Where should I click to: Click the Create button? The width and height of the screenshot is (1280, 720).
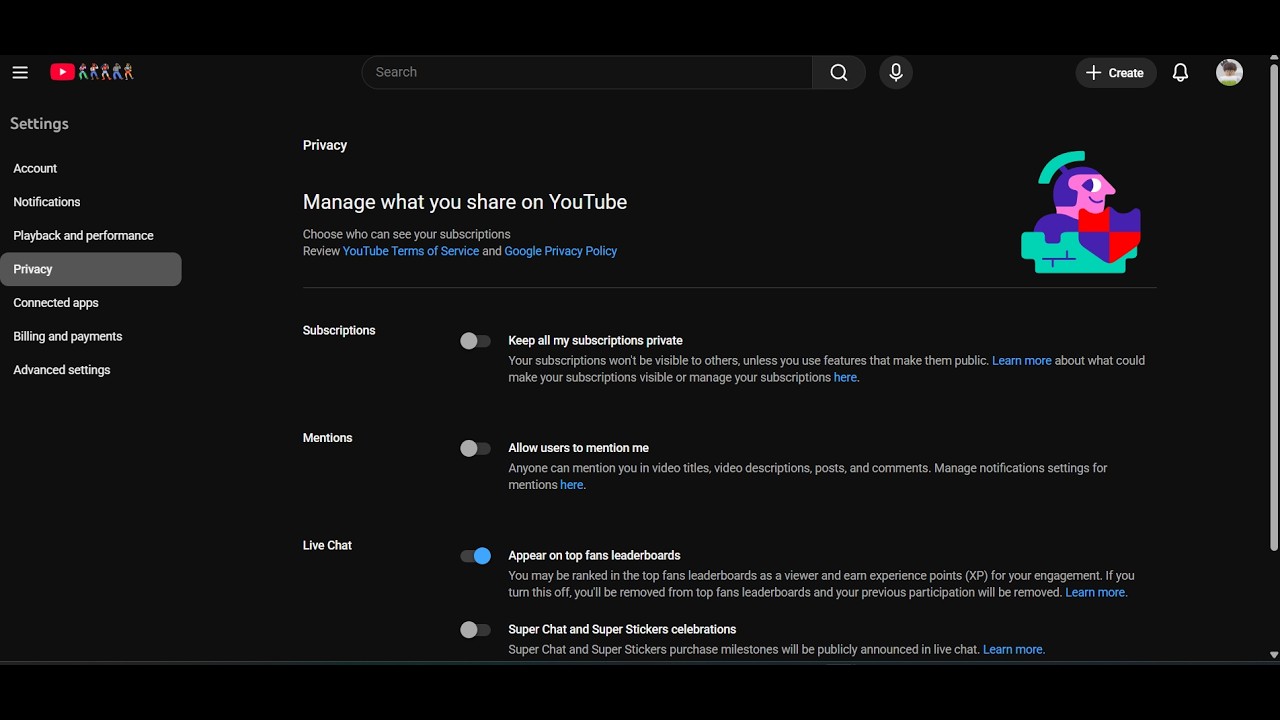(1116, 72)
